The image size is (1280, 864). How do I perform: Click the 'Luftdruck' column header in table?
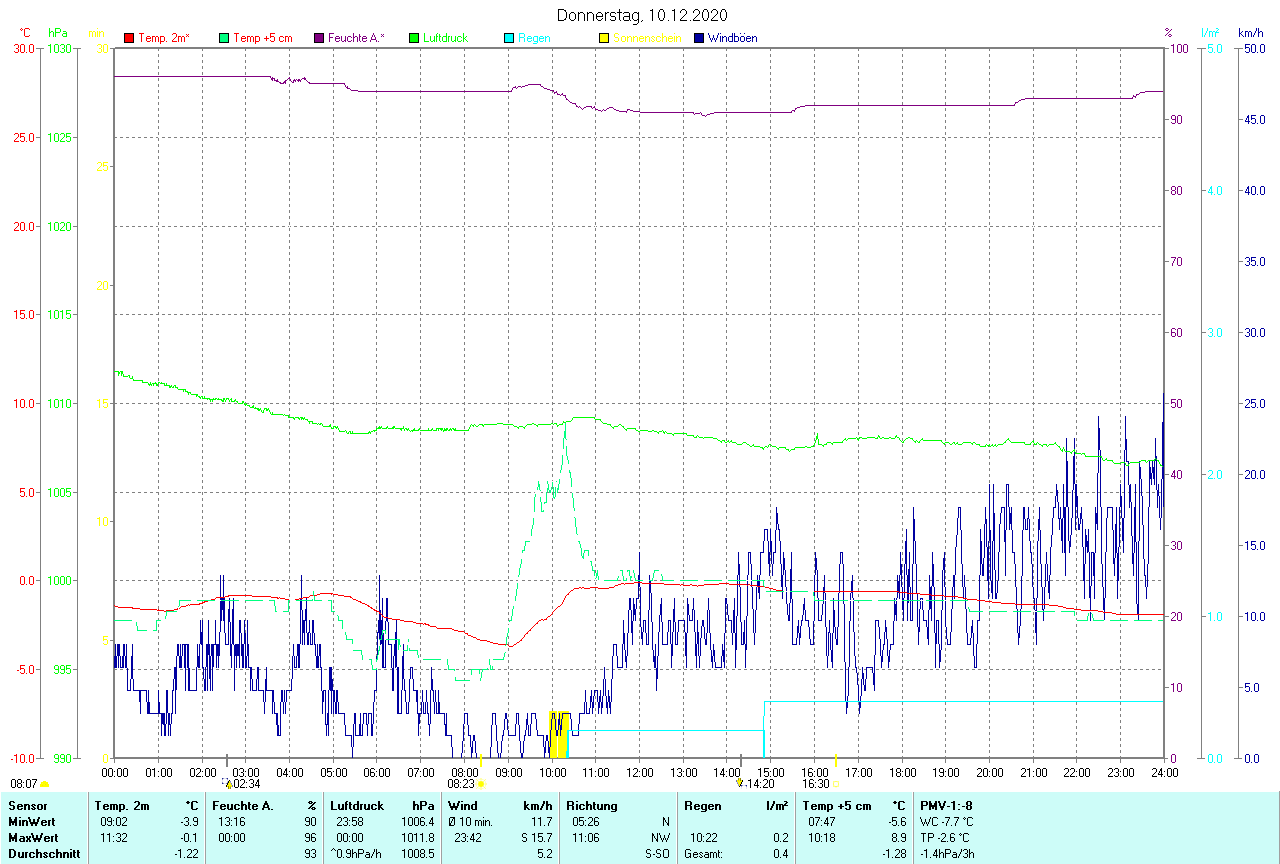pos(358,806)
